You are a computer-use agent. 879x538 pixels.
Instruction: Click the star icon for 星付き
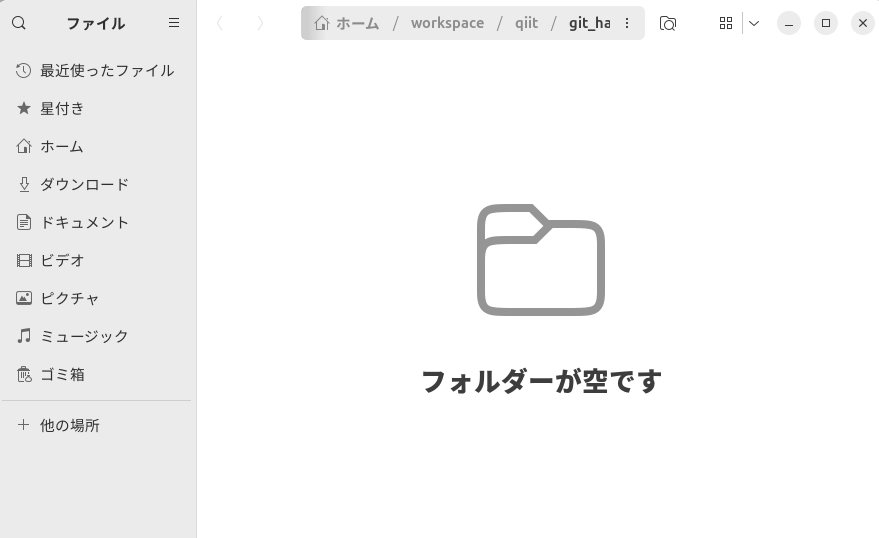click(x=23, y=108)
